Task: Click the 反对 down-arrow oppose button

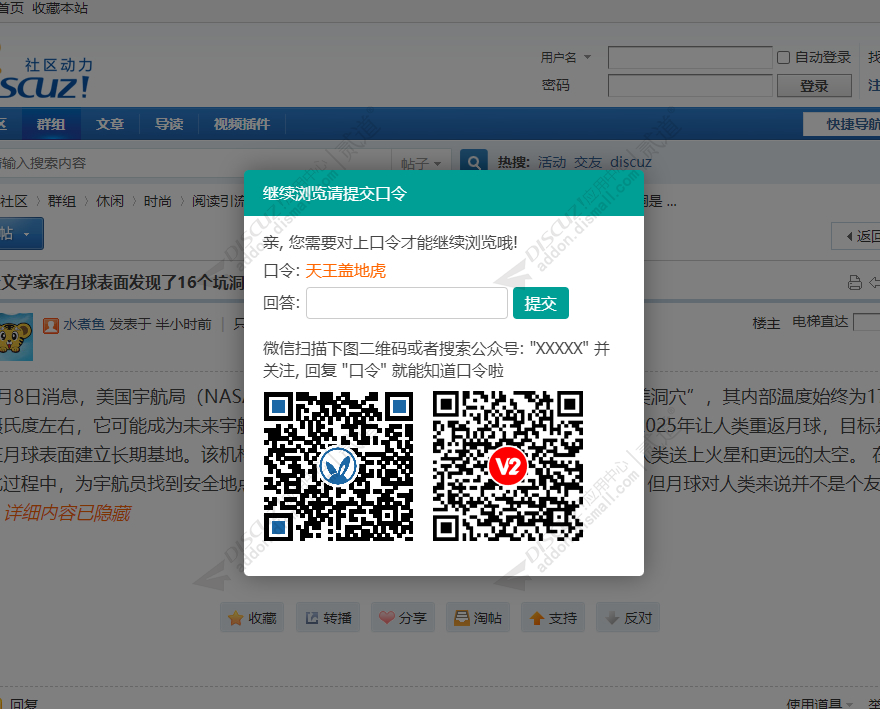Action: point(628,618)
